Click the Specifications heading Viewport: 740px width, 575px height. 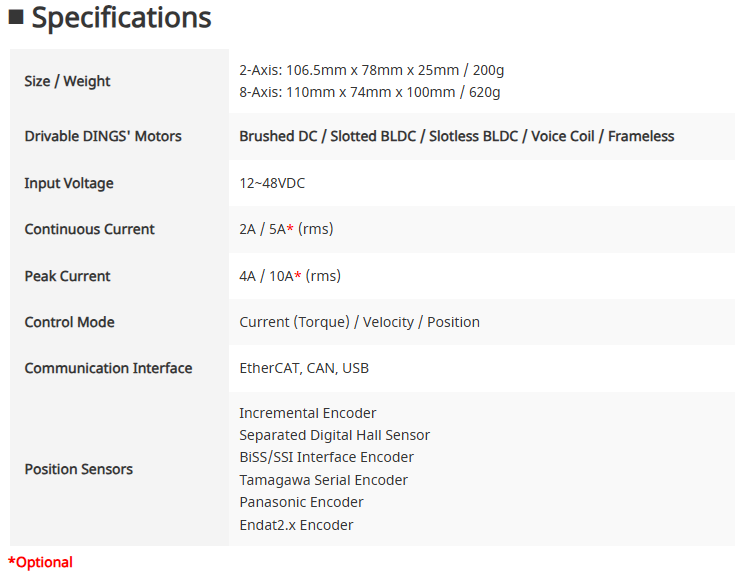click(121, 18)
